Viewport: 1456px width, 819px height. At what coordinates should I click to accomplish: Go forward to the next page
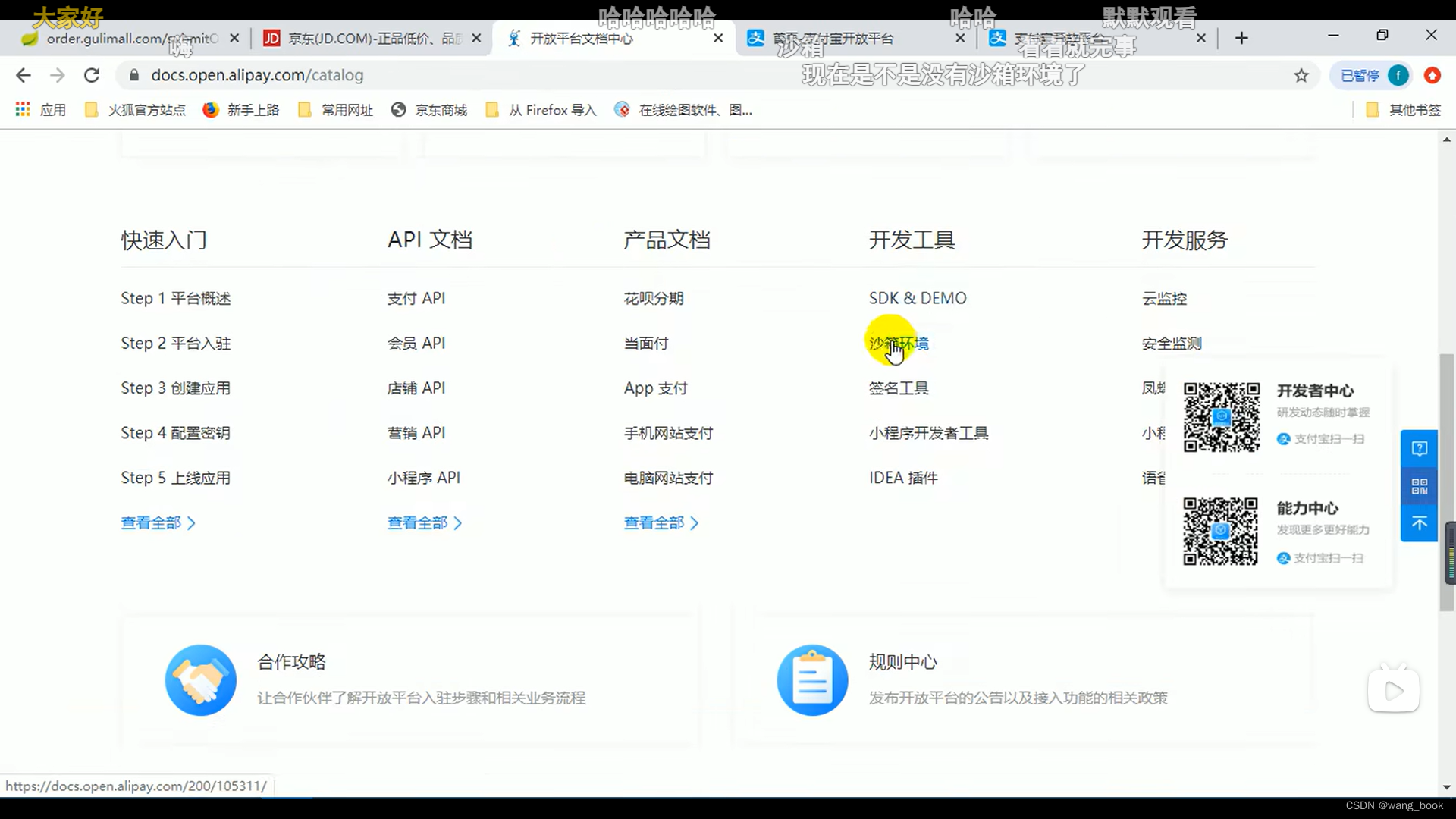pos(58,75)
